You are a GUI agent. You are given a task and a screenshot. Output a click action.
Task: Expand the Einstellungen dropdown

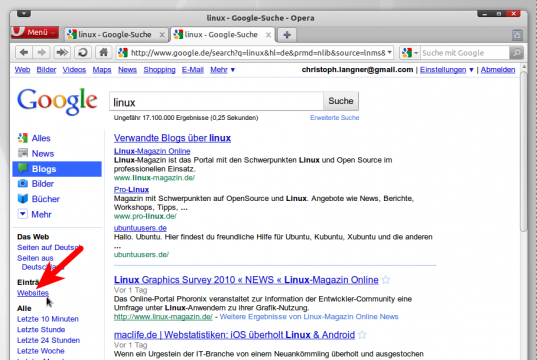coord(447,70)
